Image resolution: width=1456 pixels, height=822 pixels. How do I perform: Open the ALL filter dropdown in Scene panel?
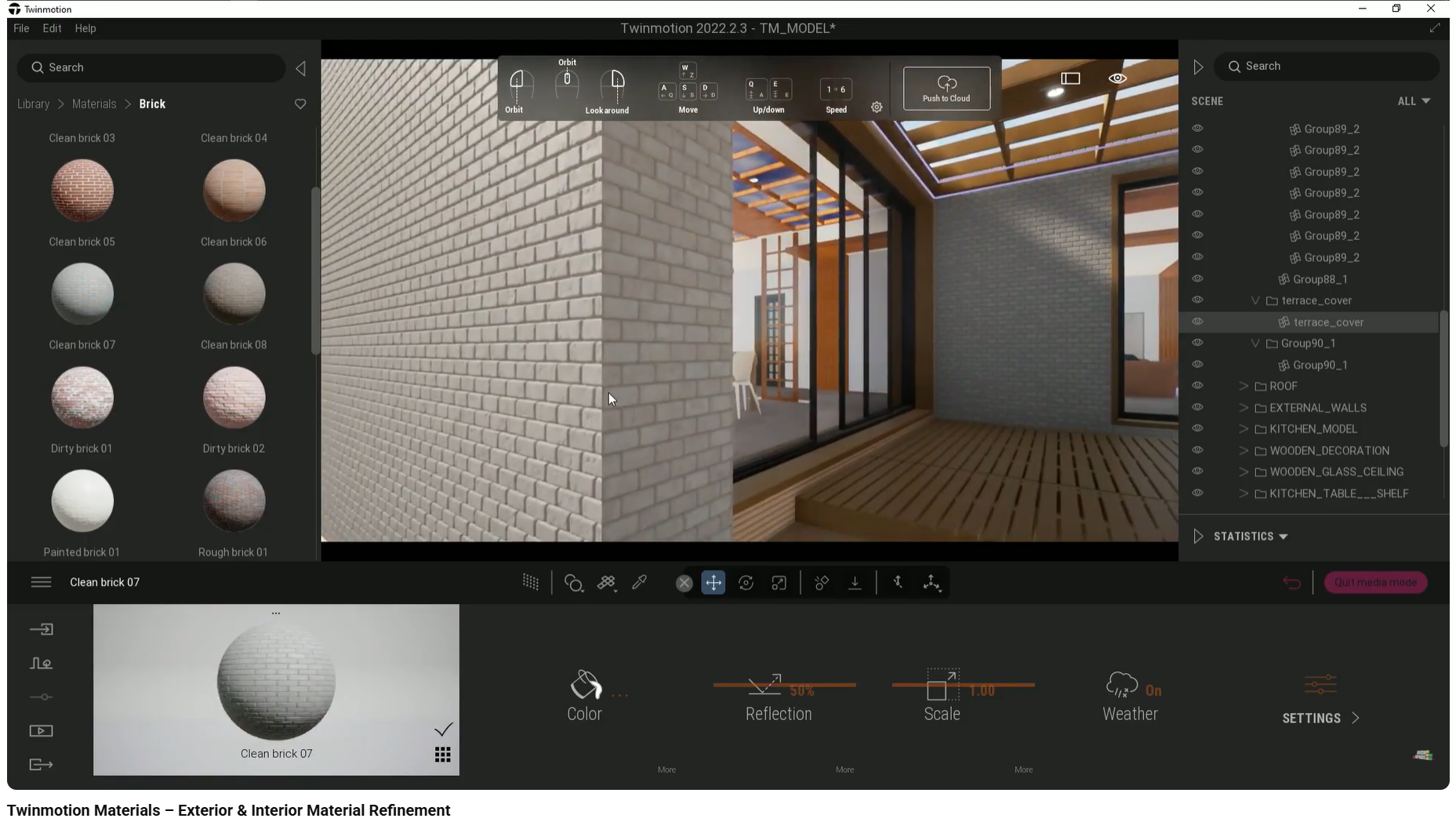[x=1414, y=100]
